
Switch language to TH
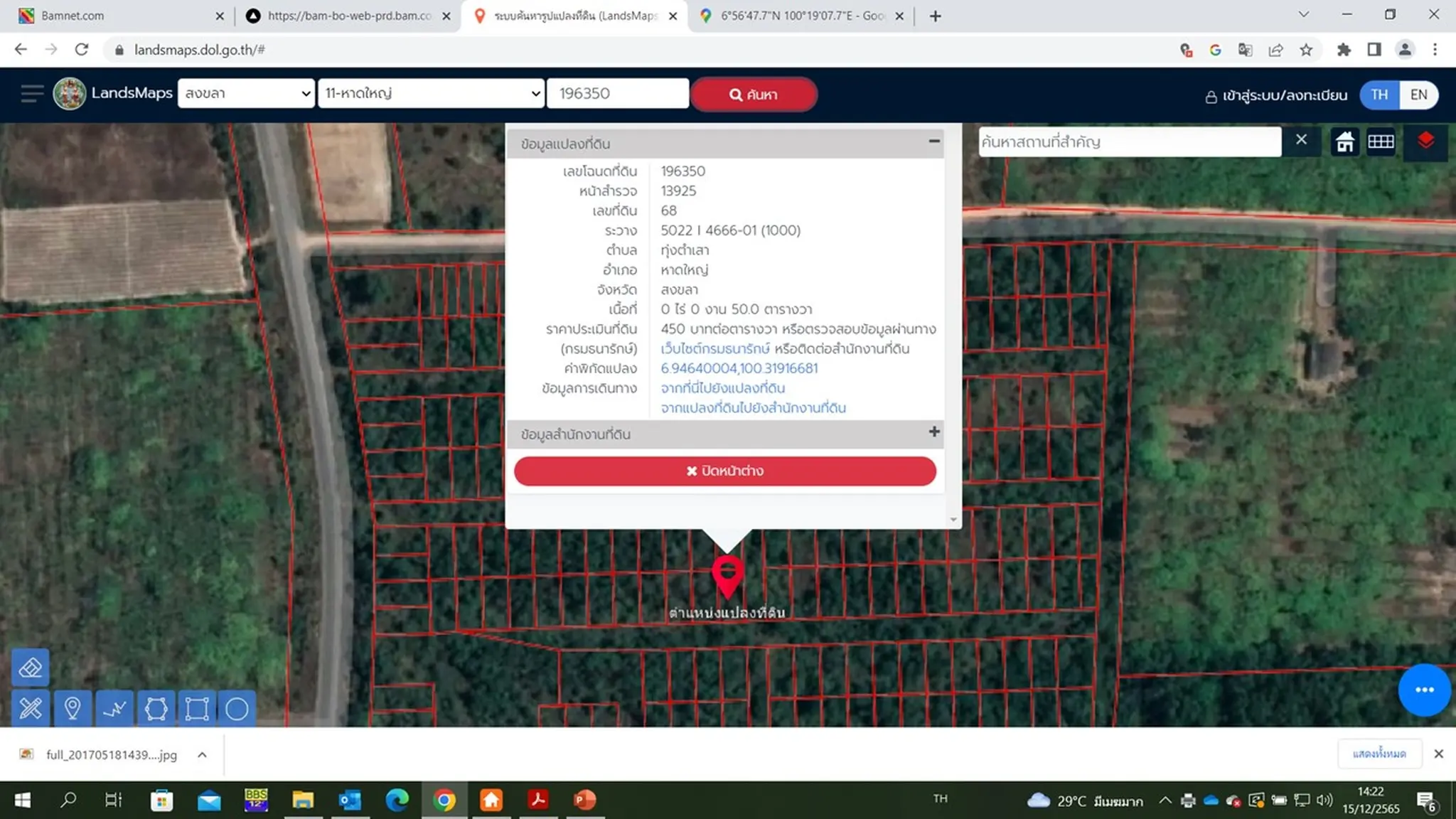click(1379, 95)
